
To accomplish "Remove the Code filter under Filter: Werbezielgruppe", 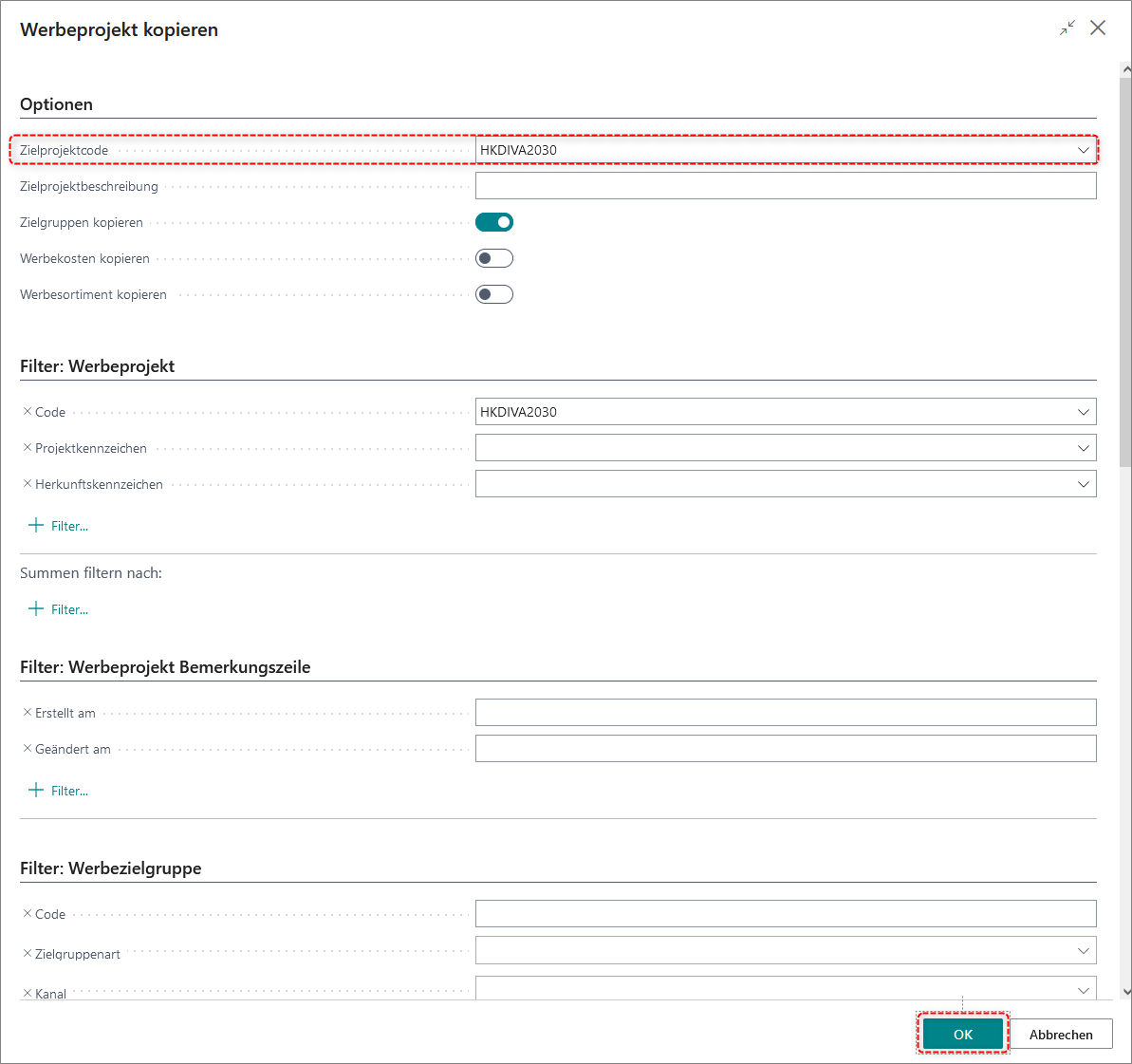I will (x=28, y=914).
